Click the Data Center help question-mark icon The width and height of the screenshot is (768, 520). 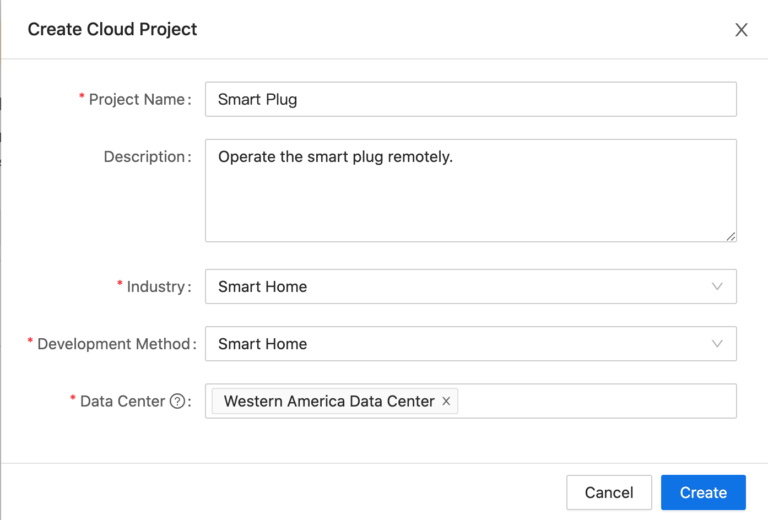click(178, 401)
